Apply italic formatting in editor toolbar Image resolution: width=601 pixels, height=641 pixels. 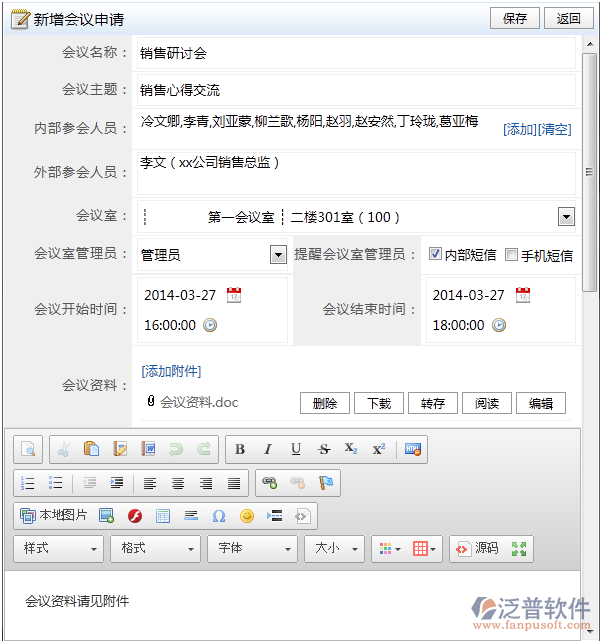pyautogui.click(x=268, y=450)
